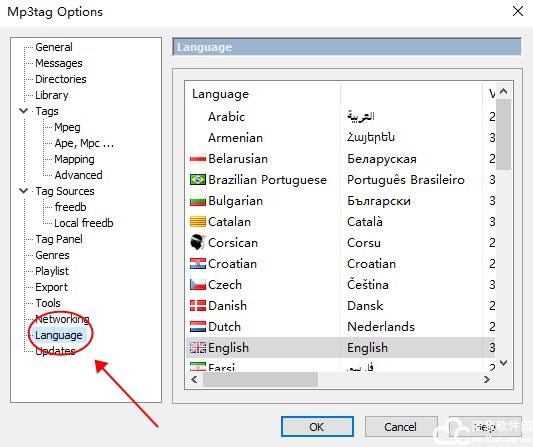Viewport: 533px width, 447px height.
Task: Open the Export options page
Action: point(51,287)
